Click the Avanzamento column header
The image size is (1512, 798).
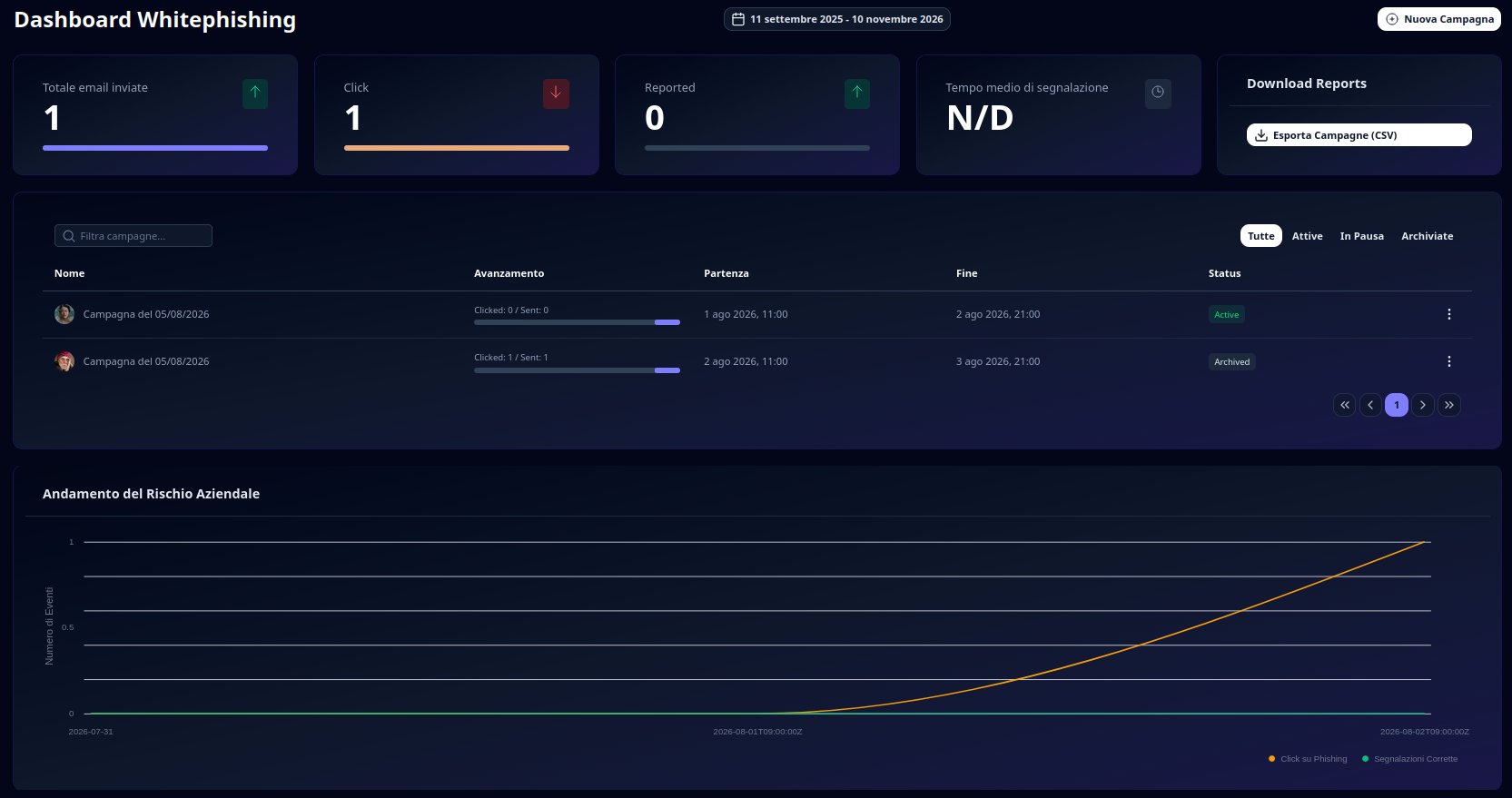pos(509,273)
